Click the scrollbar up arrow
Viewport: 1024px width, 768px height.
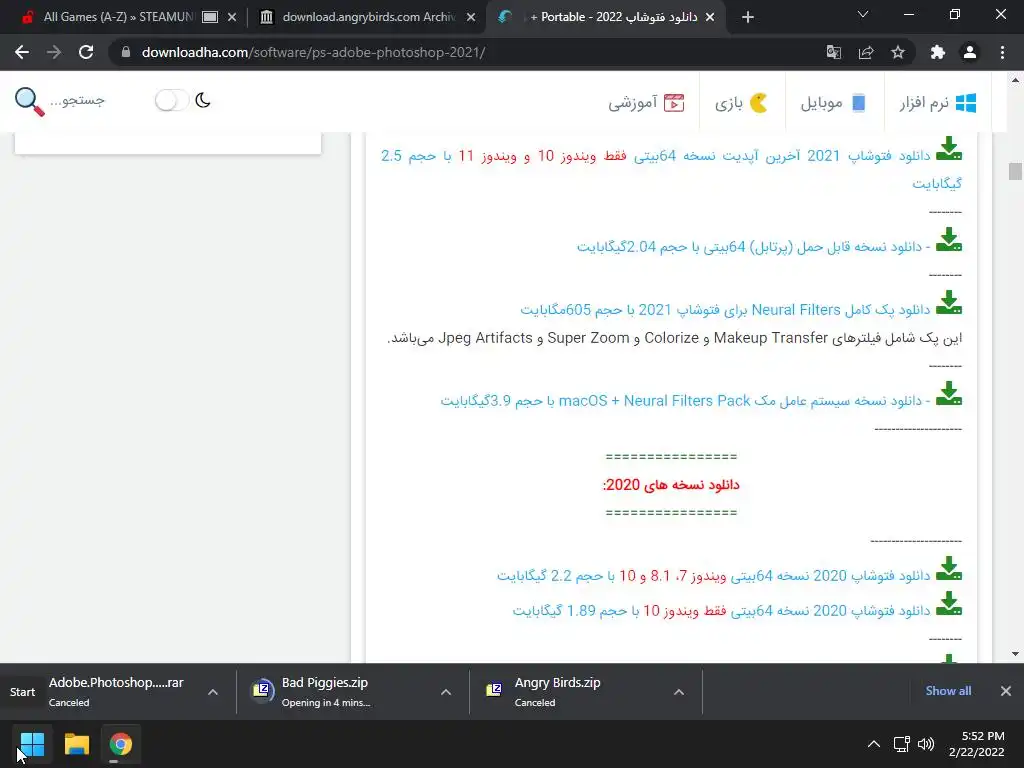point(1015,80)
